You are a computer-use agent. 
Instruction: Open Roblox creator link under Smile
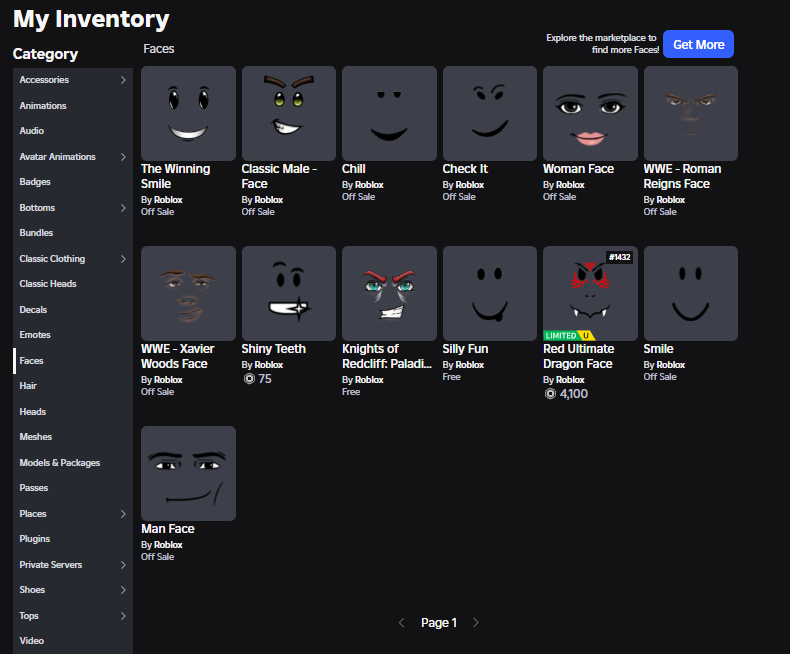click(x=671, y=365)
